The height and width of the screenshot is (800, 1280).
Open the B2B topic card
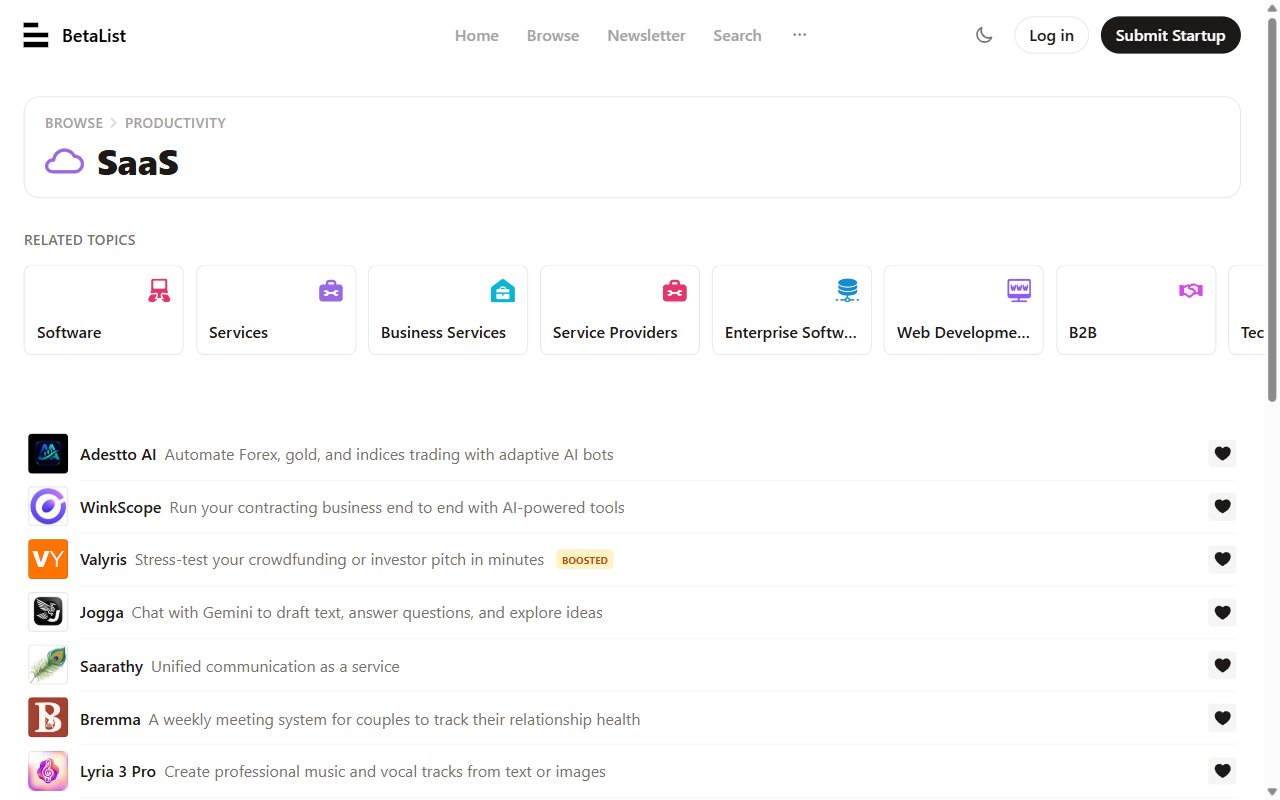point(1136,310)
